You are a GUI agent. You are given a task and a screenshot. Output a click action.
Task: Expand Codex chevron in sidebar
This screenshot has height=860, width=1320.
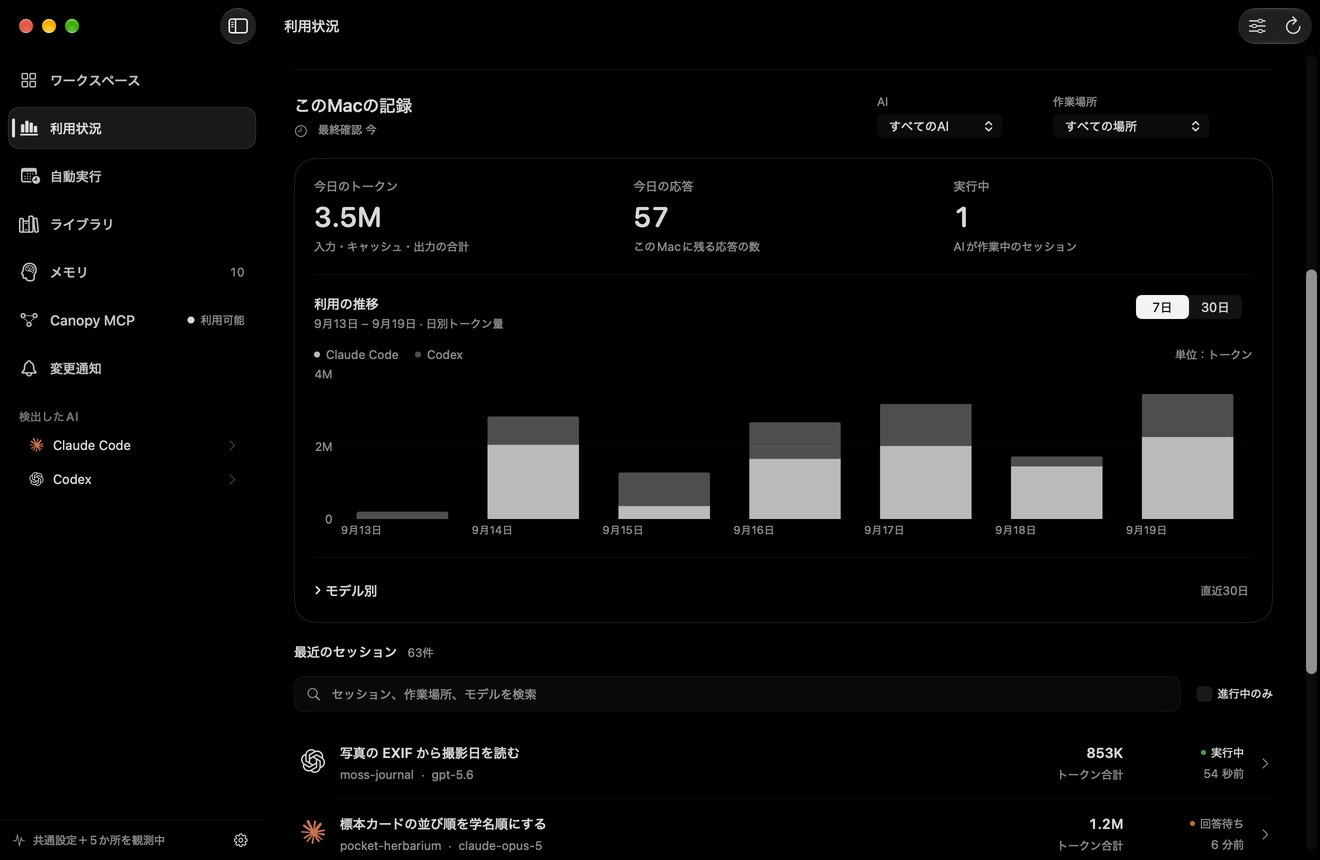(232, 479)
